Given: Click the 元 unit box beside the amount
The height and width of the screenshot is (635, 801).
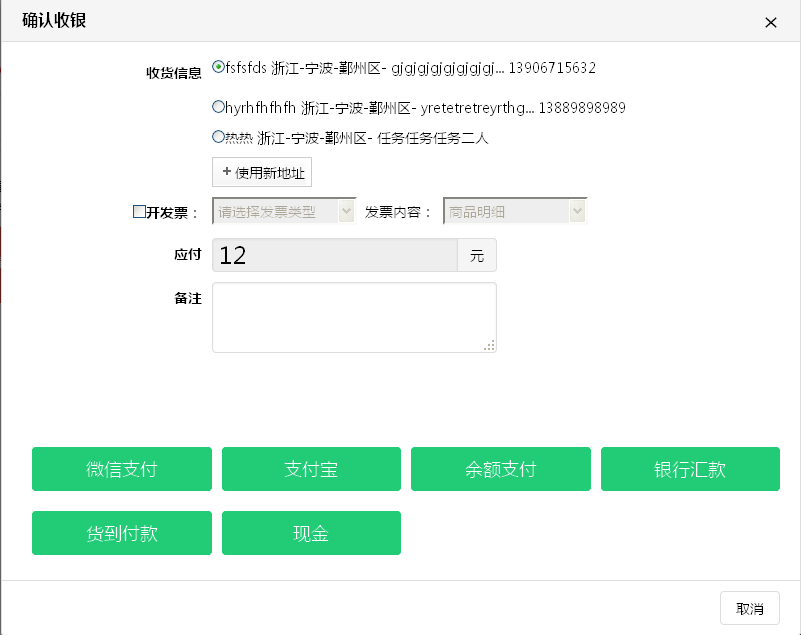Looking at the screenshot, I should [x=477, y=255].
